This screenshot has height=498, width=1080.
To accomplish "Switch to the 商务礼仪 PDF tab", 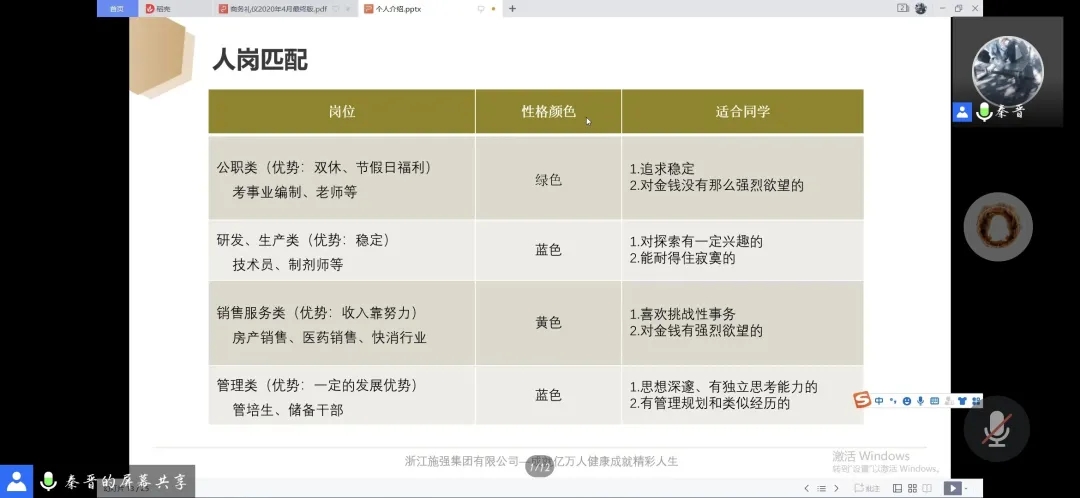I will [x=282, y=8].
